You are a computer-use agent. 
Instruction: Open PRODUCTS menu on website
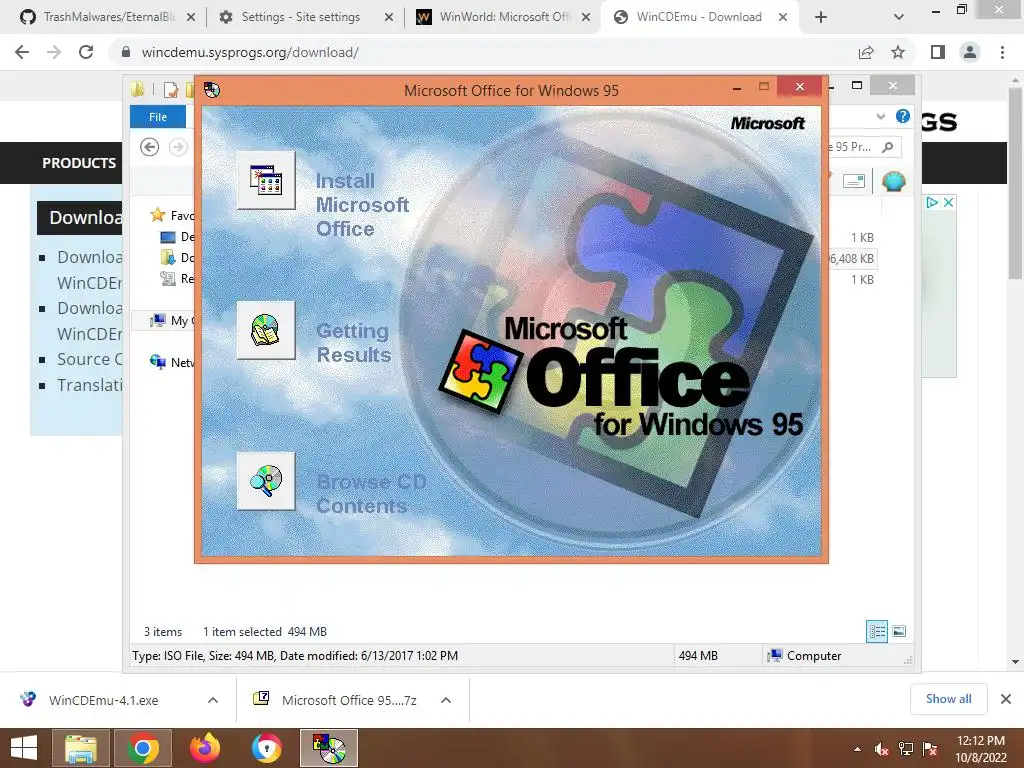79,163
